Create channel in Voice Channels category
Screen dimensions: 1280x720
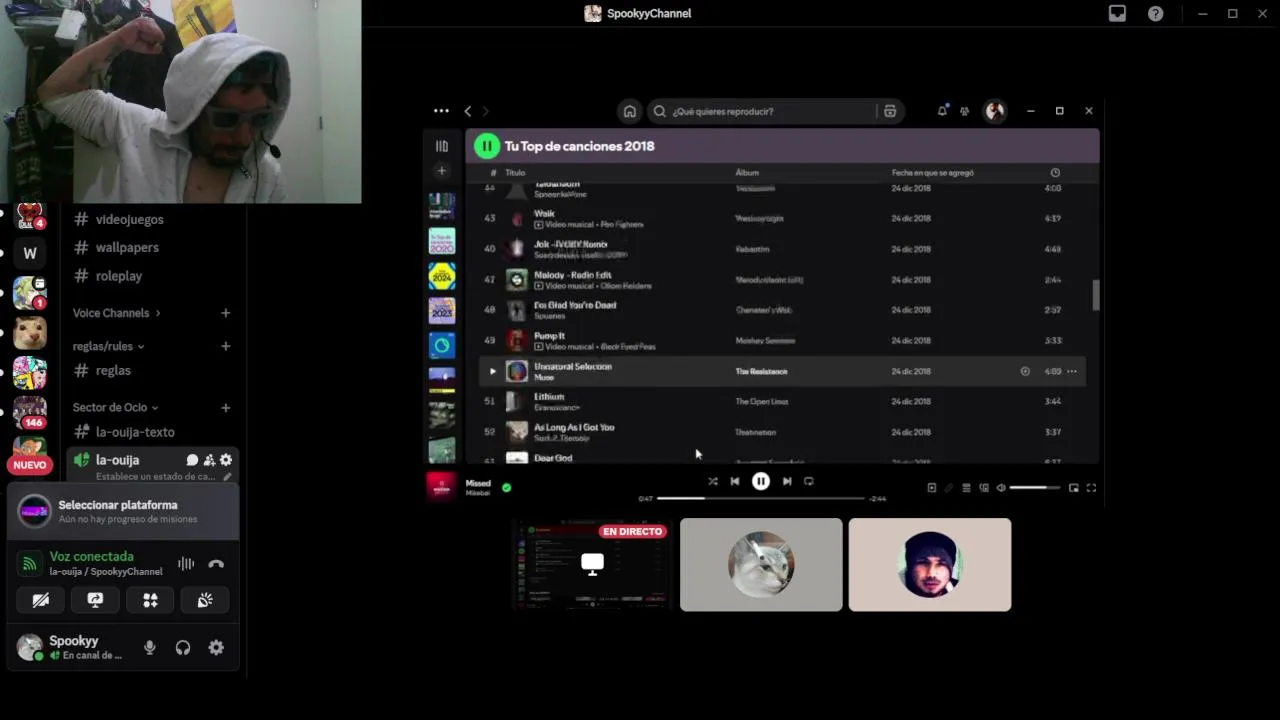(x=225, y=313)
